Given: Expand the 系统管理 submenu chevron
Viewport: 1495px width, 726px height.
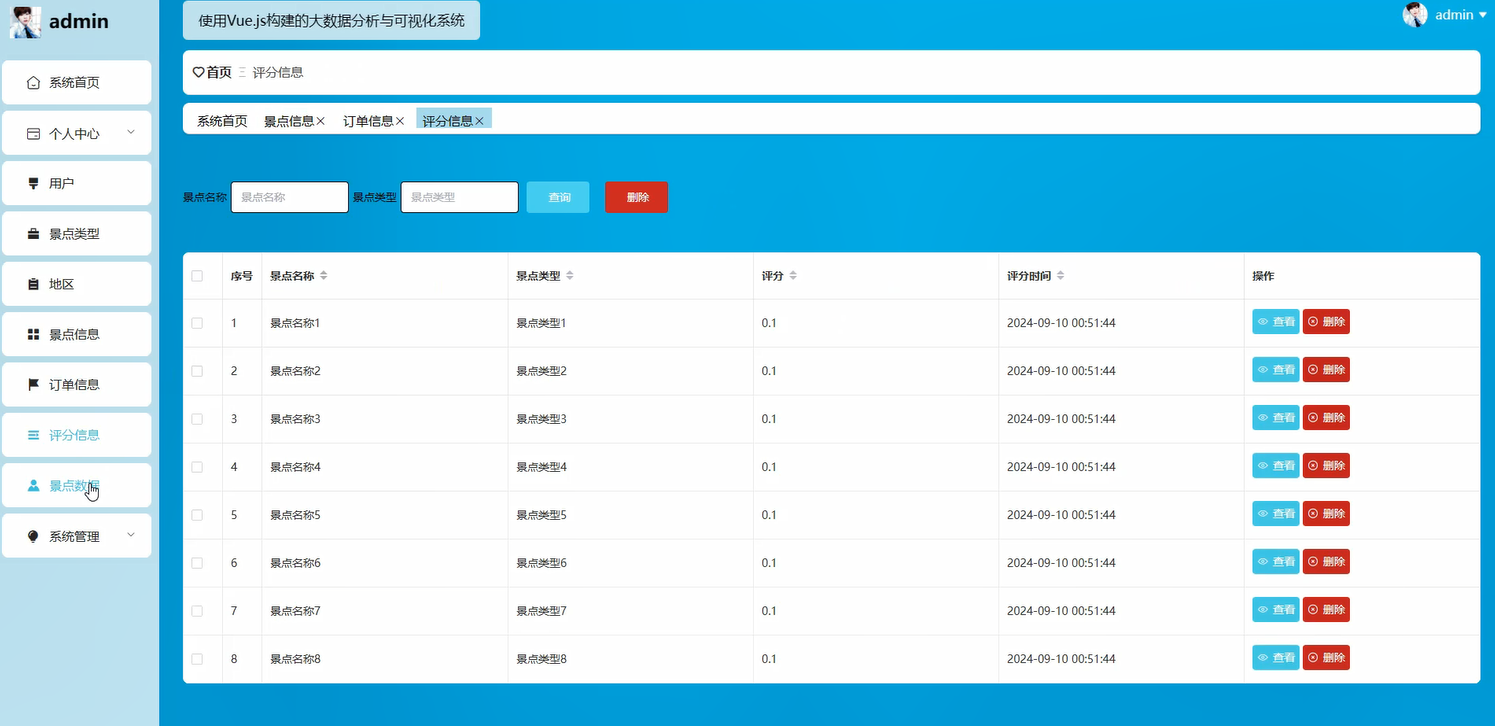Looking at the screenshot, I should point(130,535).
